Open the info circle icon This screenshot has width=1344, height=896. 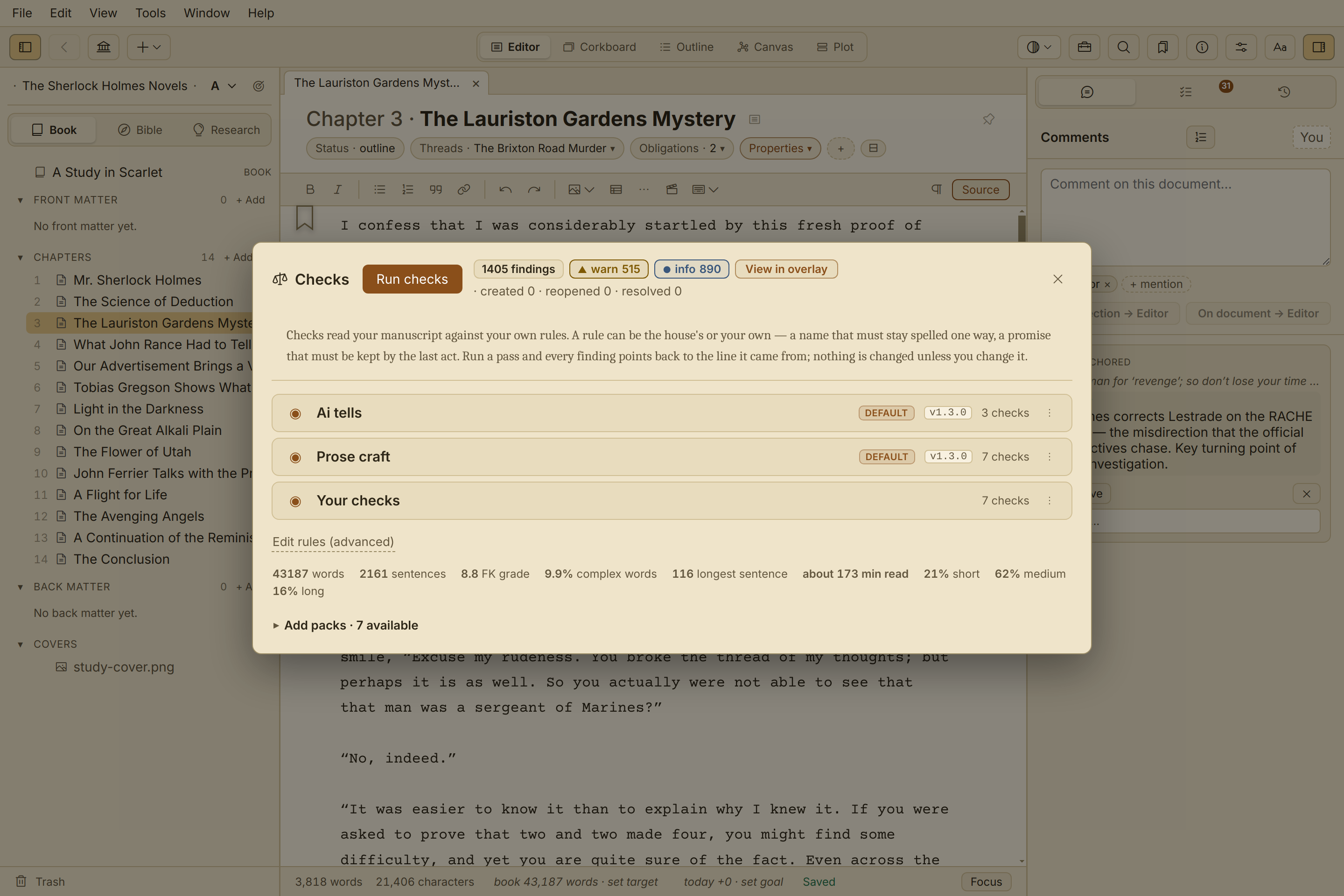[x=1202, y=47]
